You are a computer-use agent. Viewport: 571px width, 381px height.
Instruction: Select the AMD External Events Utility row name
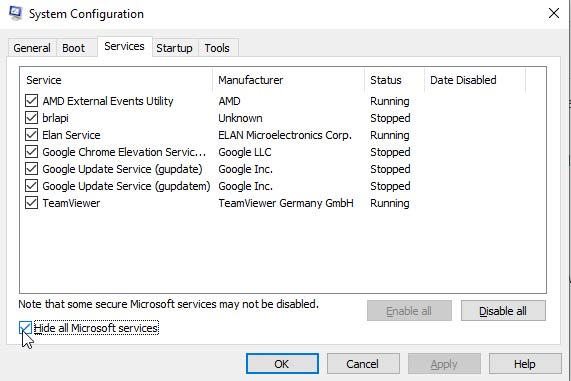point(108,101)
